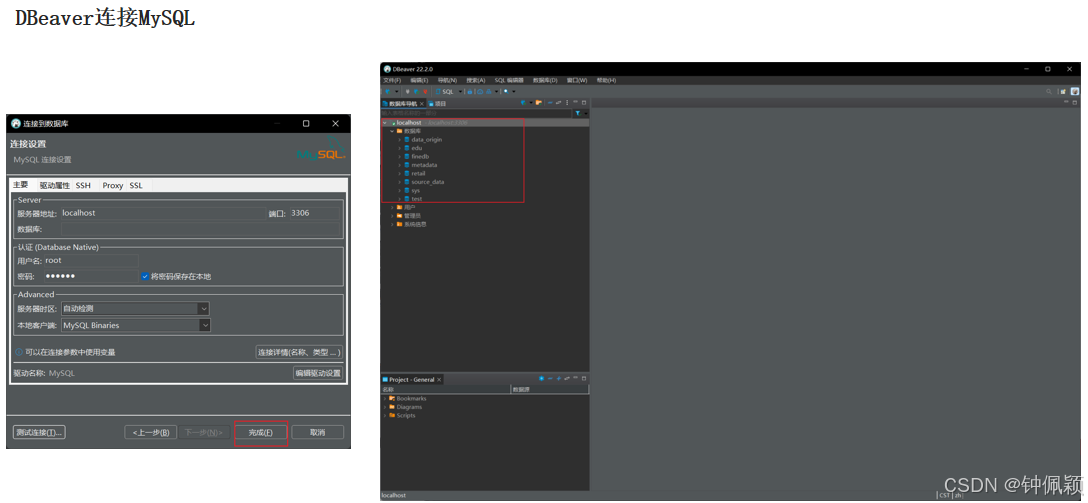
Task: Click the <上一步(B) button
Action: tap(151, 432)
